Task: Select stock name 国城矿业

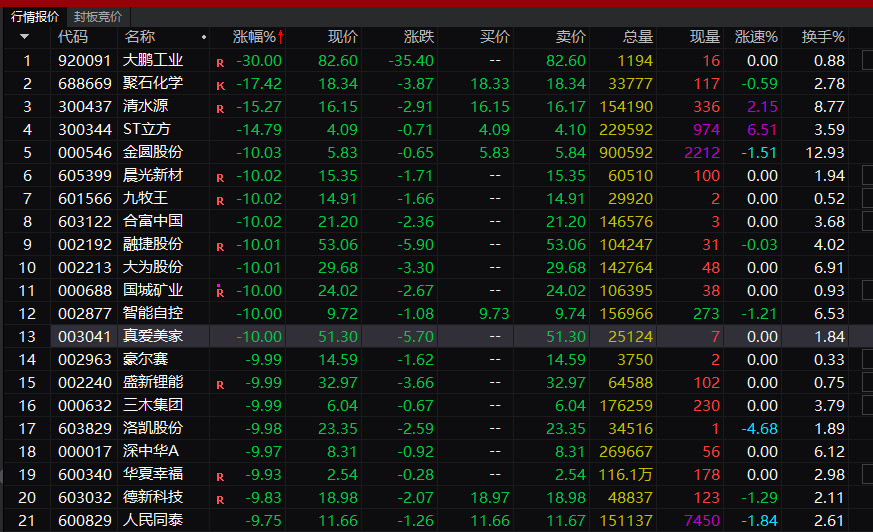Action: click(x=153, y=290)
